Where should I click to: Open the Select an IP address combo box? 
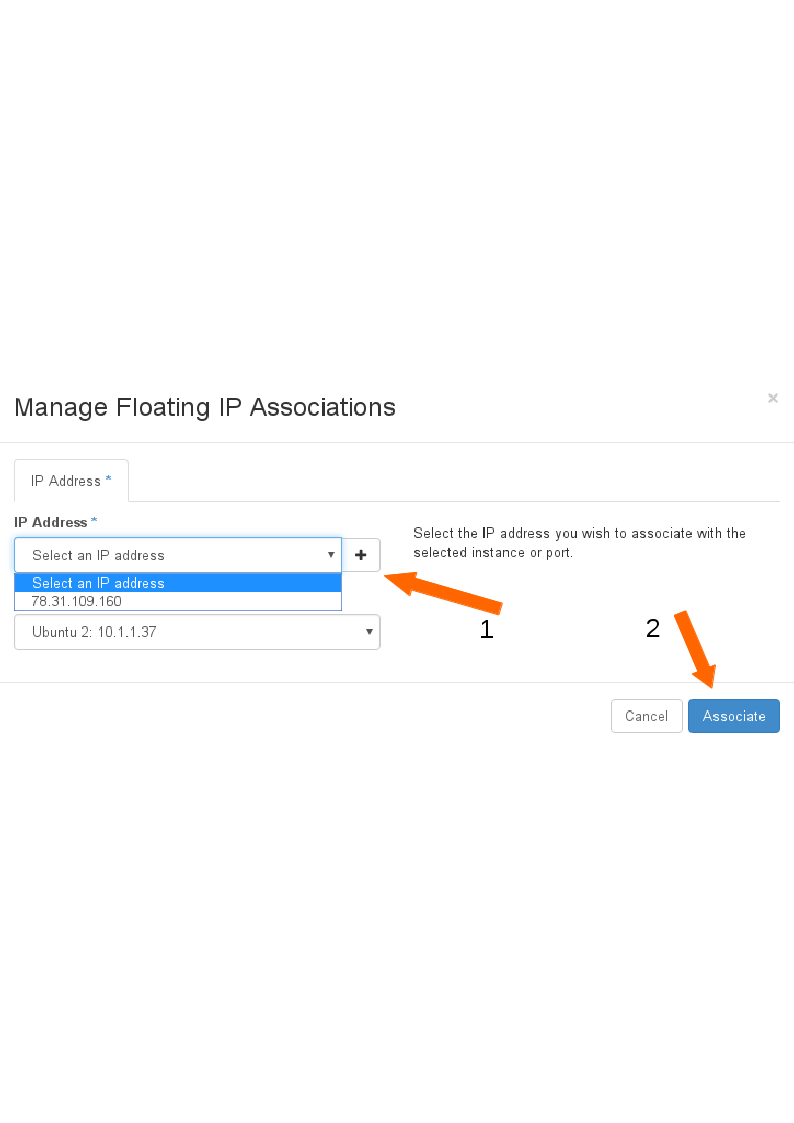click(178, 555)
